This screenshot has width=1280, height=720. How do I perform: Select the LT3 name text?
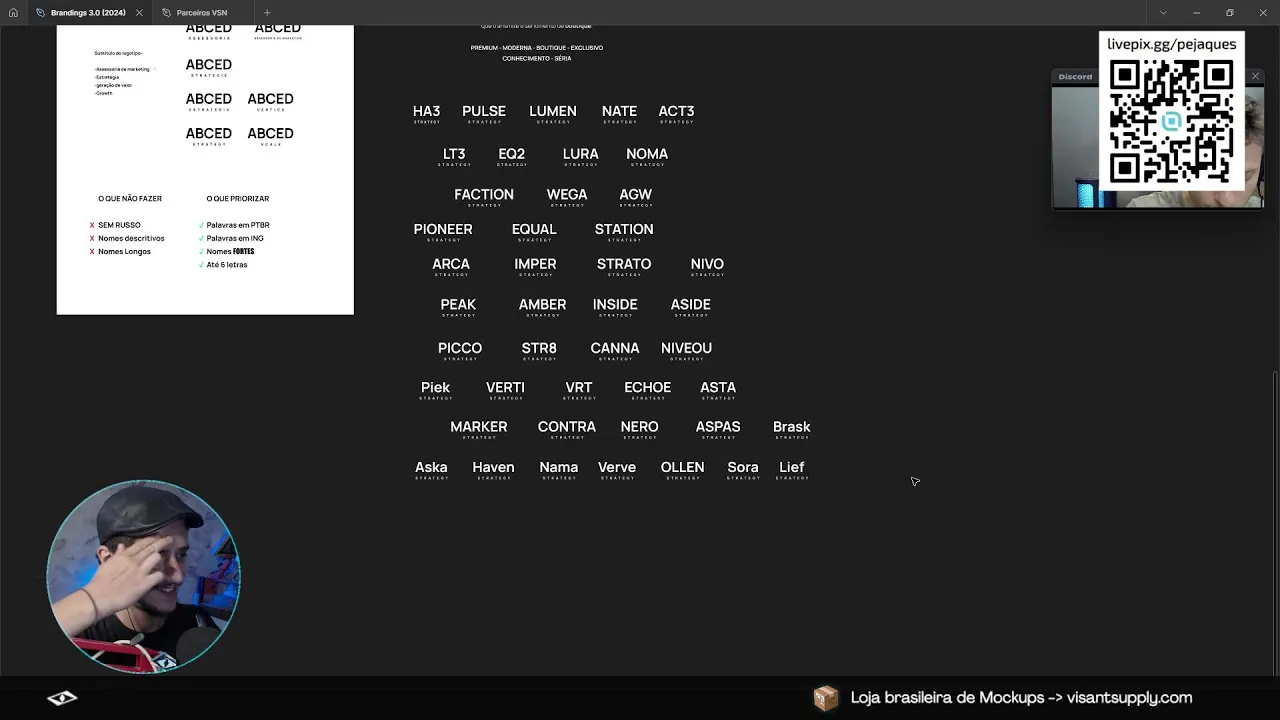pyautogui.click(x=454, y=154)
